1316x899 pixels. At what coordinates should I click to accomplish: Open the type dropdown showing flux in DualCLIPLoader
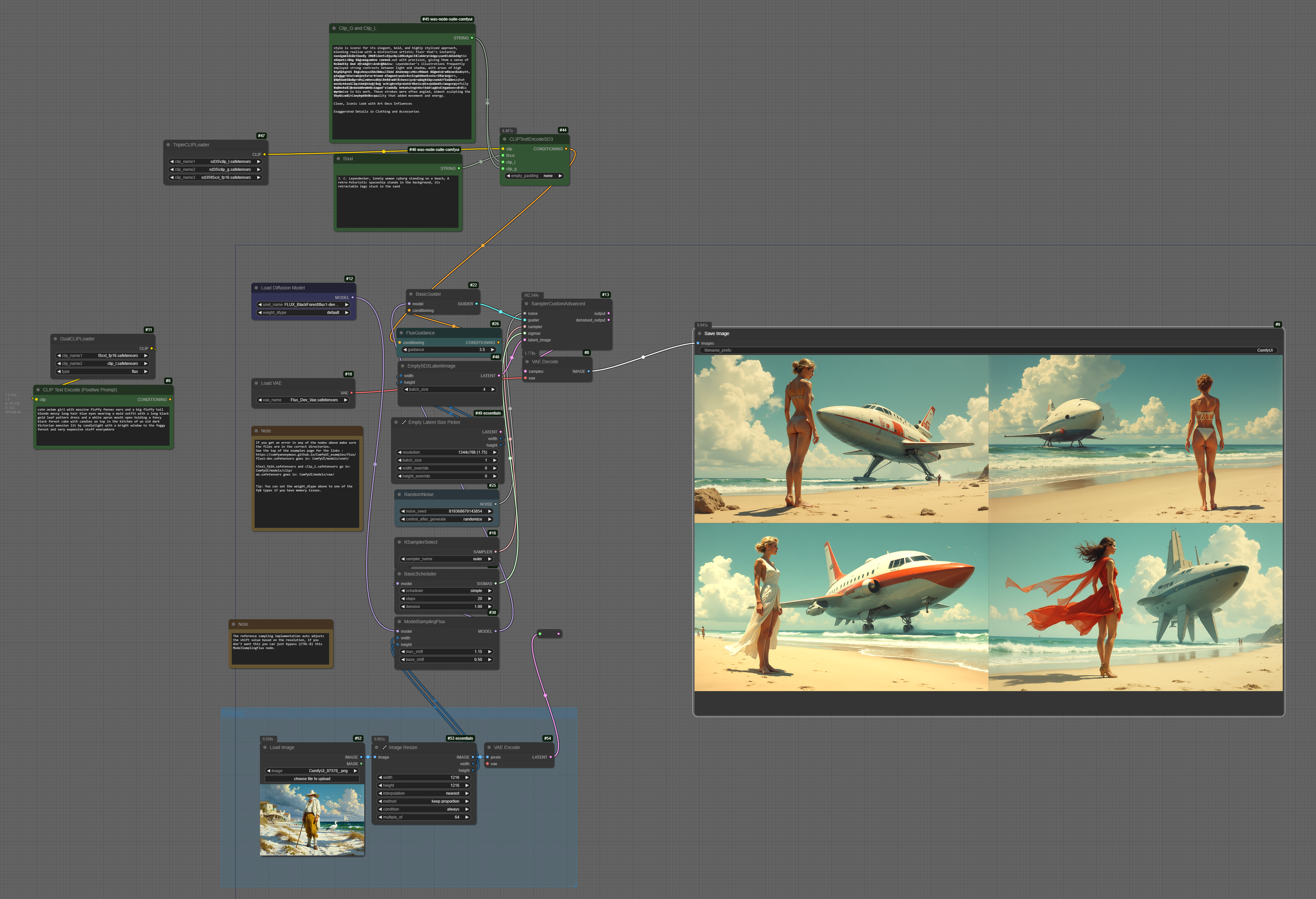click(x=103, y=372)
